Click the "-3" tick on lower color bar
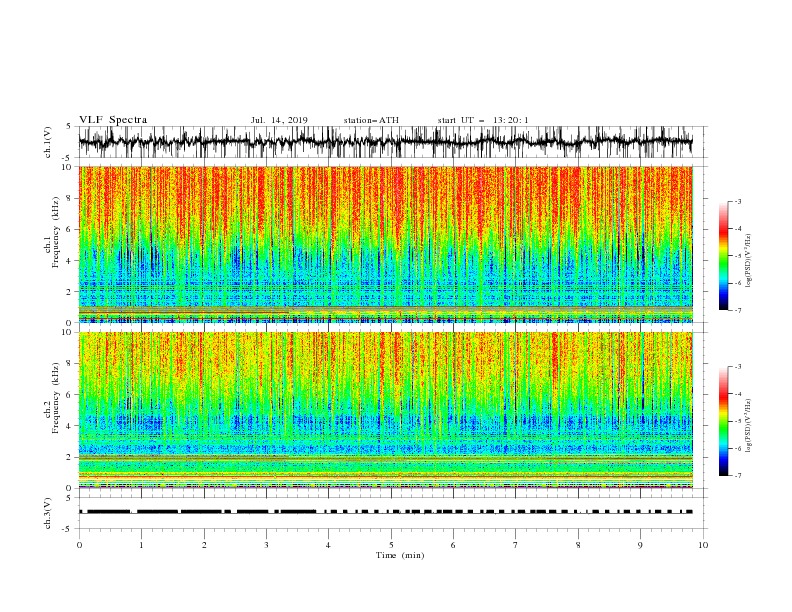This screenshot has width=792, height=612. pos(738,367)
